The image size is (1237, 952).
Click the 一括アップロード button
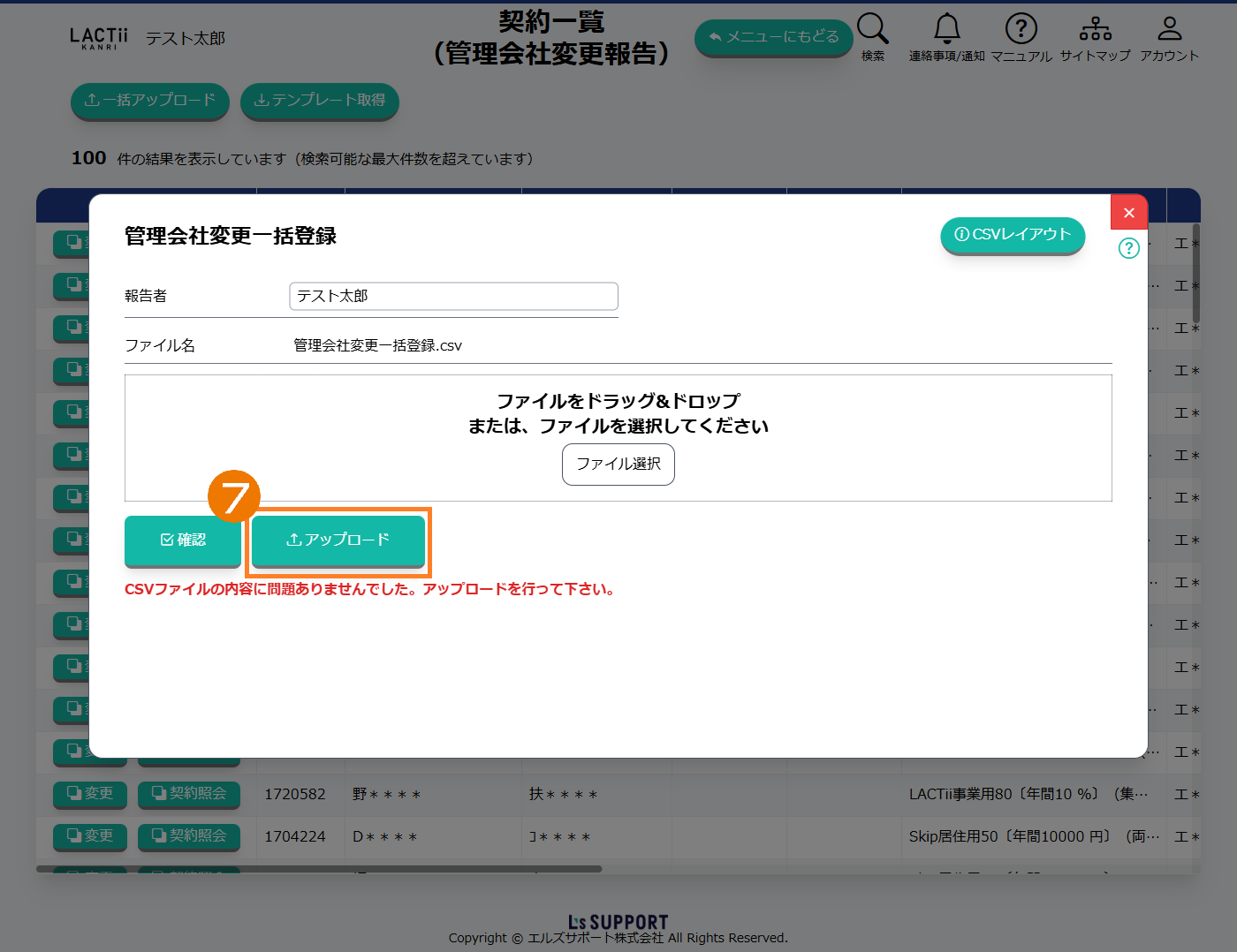click(x=149, y=101)
